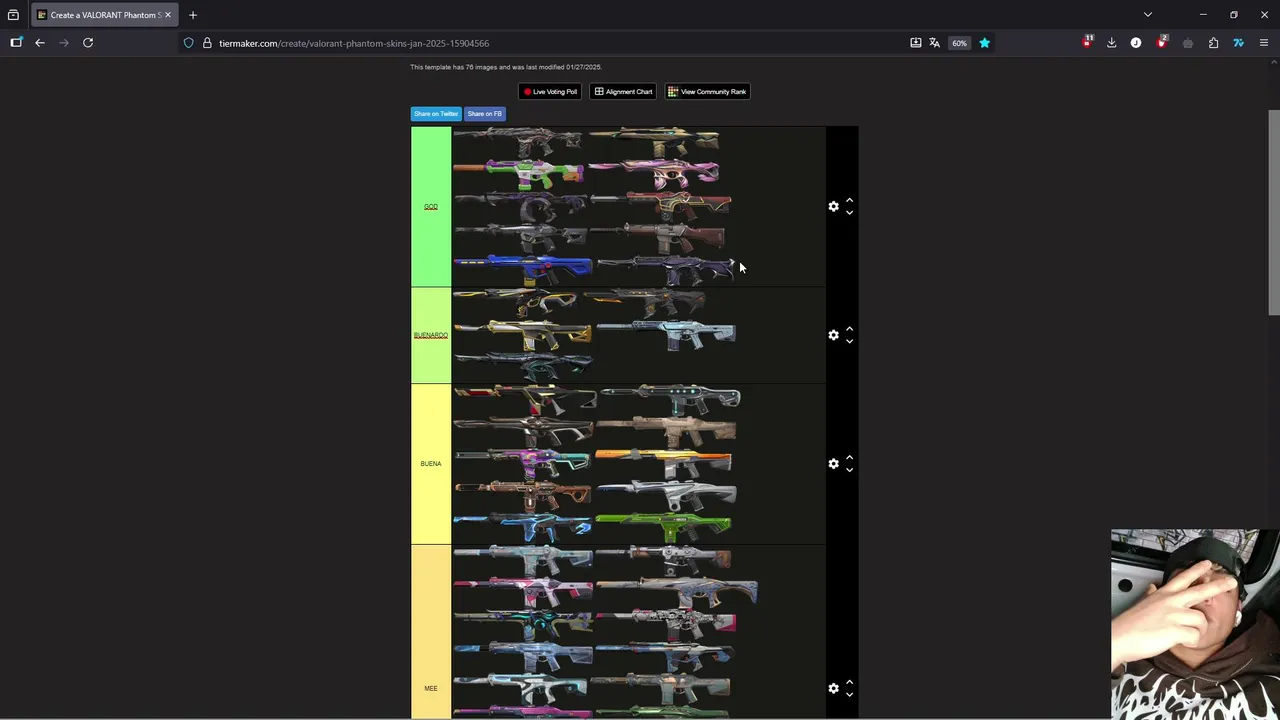
Task: List all open tabs
Action: pyautogui.click(x=1148, y=15)
